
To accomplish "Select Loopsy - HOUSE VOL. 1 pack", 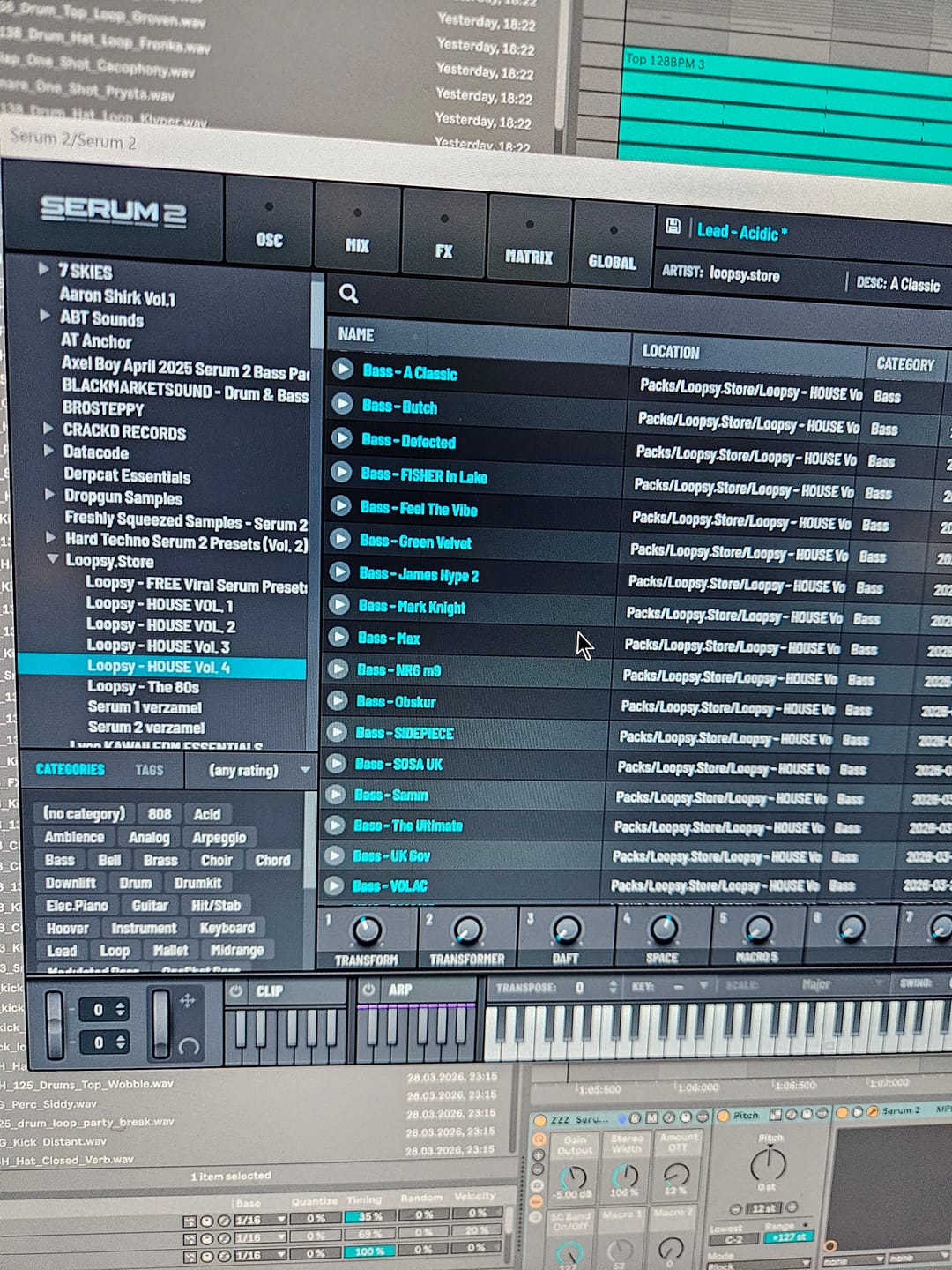I will point(160,605).
